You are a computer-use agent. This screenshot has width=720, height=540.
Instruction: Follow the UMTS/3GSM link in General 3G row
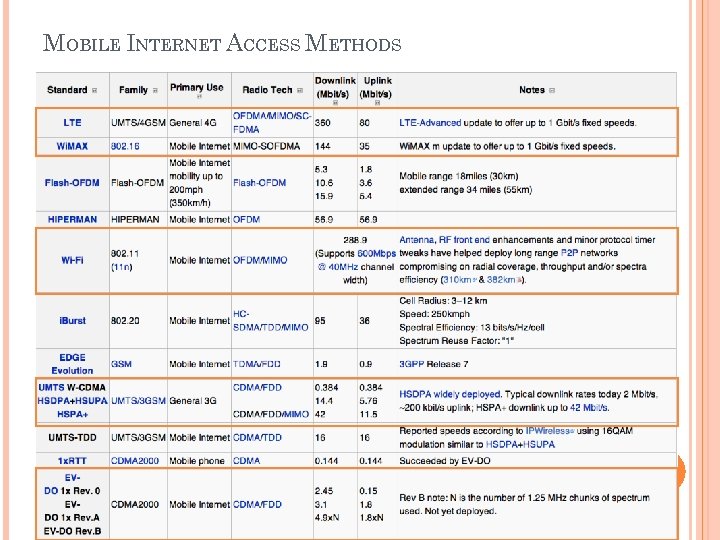tap(138, 401)
